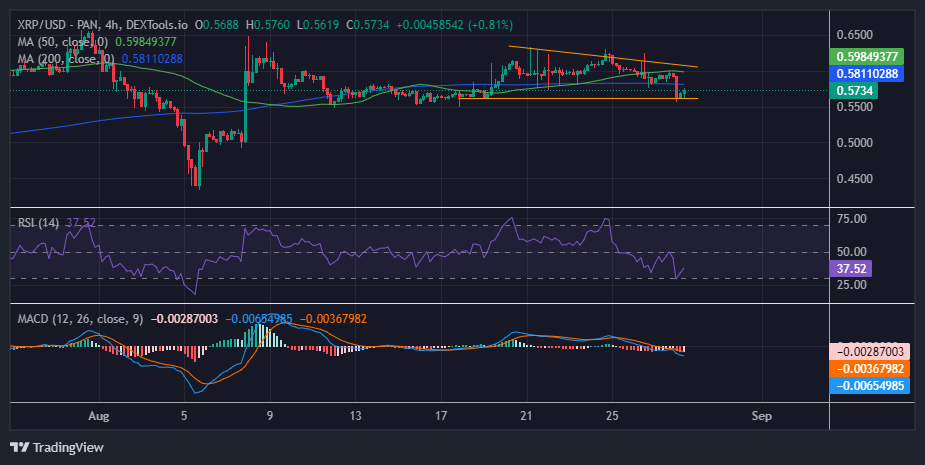Click the green 0.59849377 MA 50 value in legend

coord(146,42)
